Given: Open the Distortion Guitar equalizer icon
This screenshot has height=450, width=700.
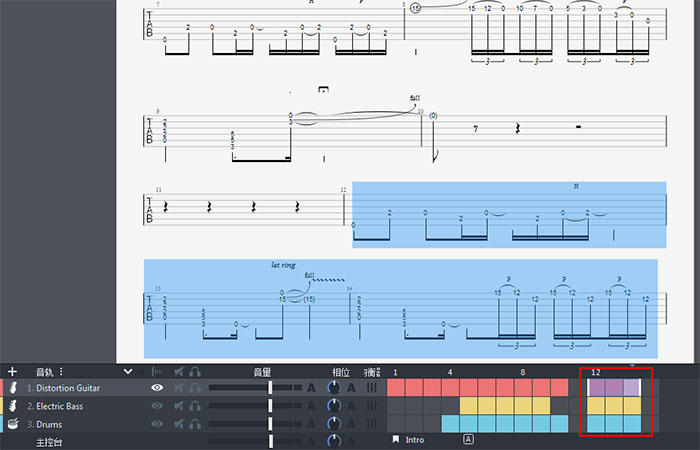Looking at the screenshot, I should [x=372, y=388].
